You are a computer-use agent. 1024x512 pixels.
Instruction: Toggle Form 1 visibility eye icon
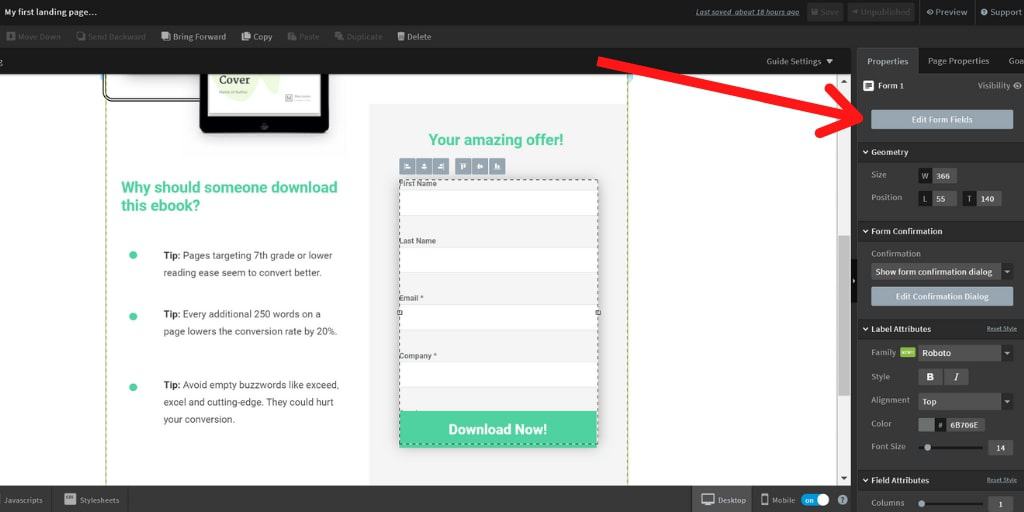1017,86
